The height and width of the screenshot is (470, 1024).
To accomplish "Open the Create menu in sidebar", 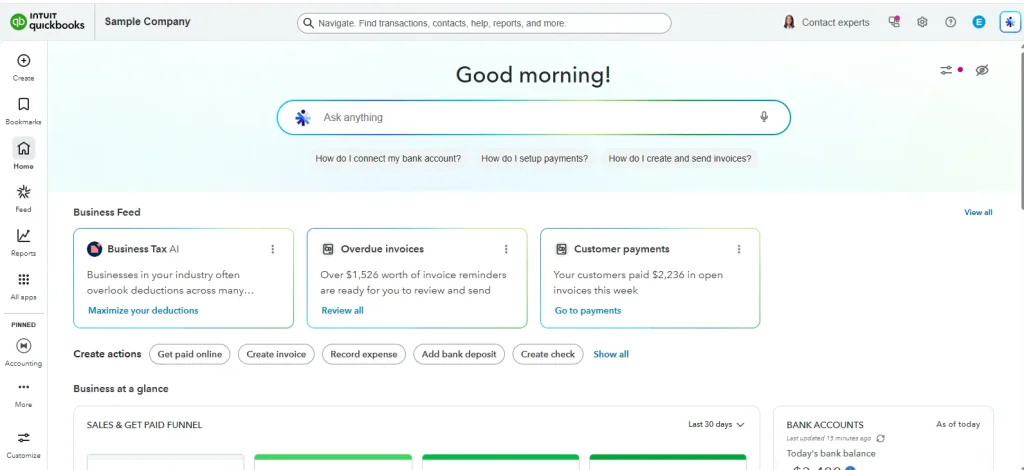I will click(24, 67).
